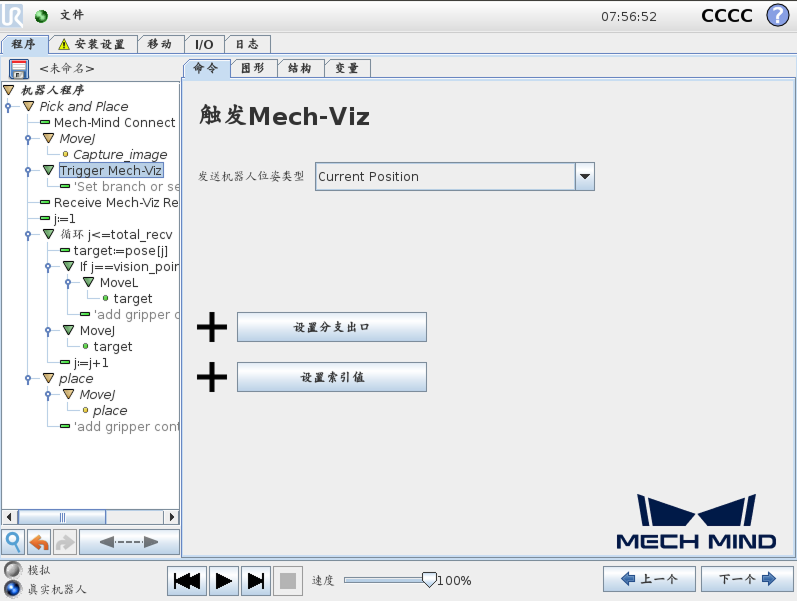Click the 速度 speed slider handle
The height and width of the screenshot is (601, 797).
[429, 580]
